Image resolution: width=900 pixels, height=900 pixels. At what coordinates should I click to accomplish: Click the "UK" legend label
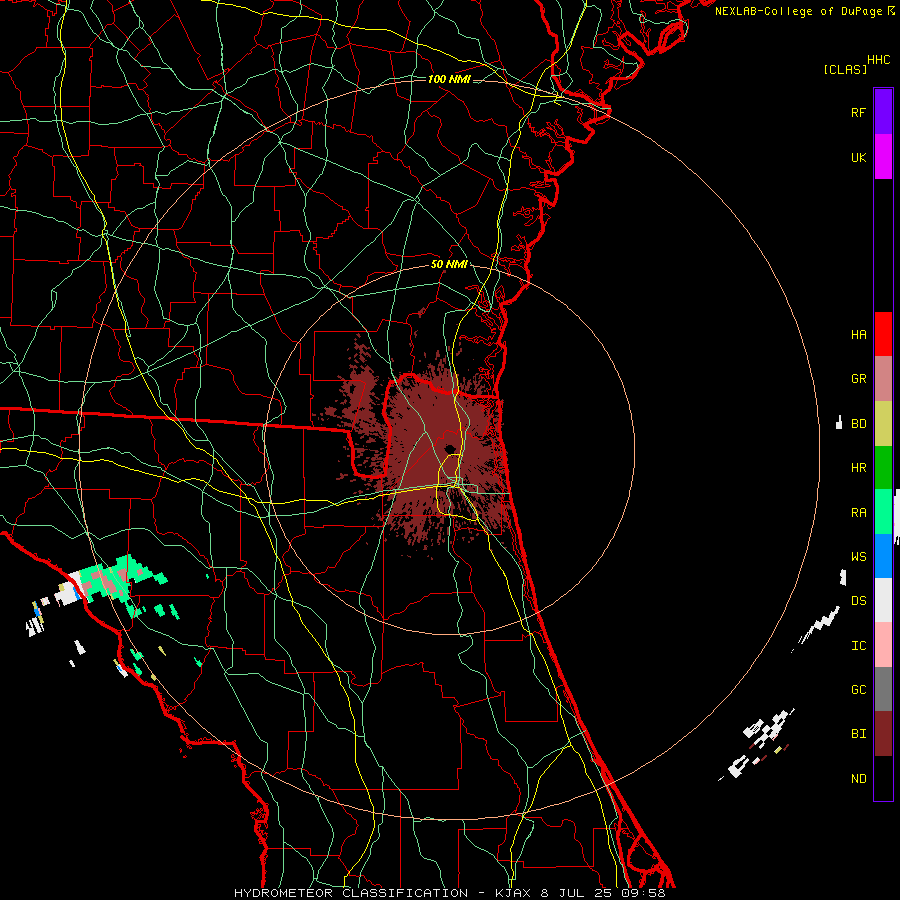tap(859, 157)
